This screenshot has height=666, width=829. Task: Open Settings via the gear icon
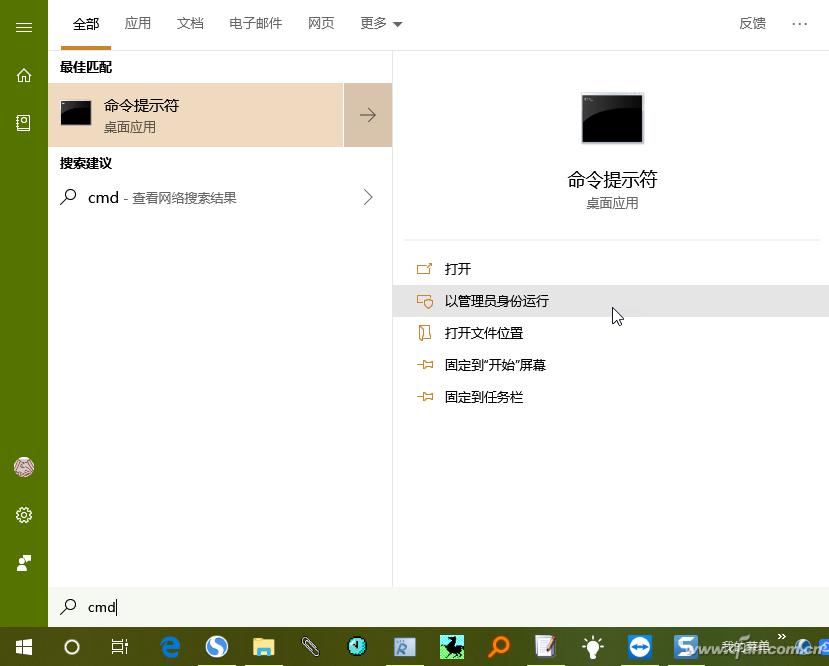23,515
